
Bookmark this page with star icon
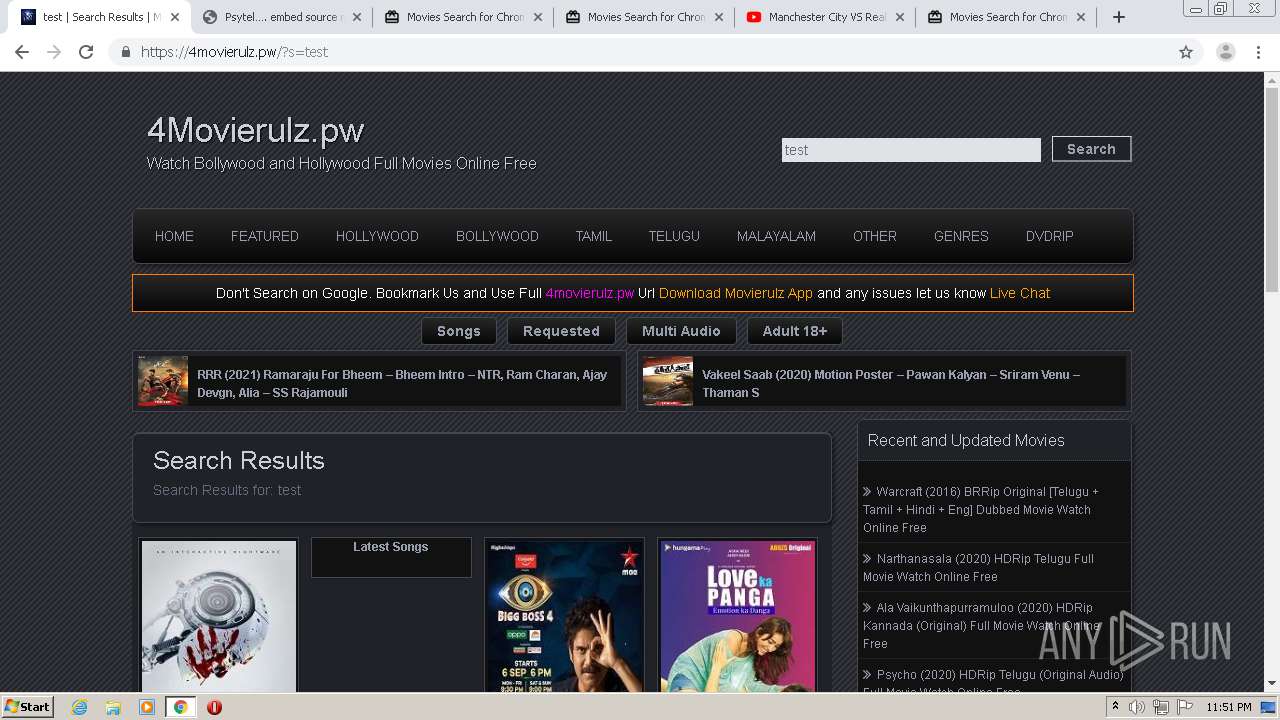[1186, 52]
